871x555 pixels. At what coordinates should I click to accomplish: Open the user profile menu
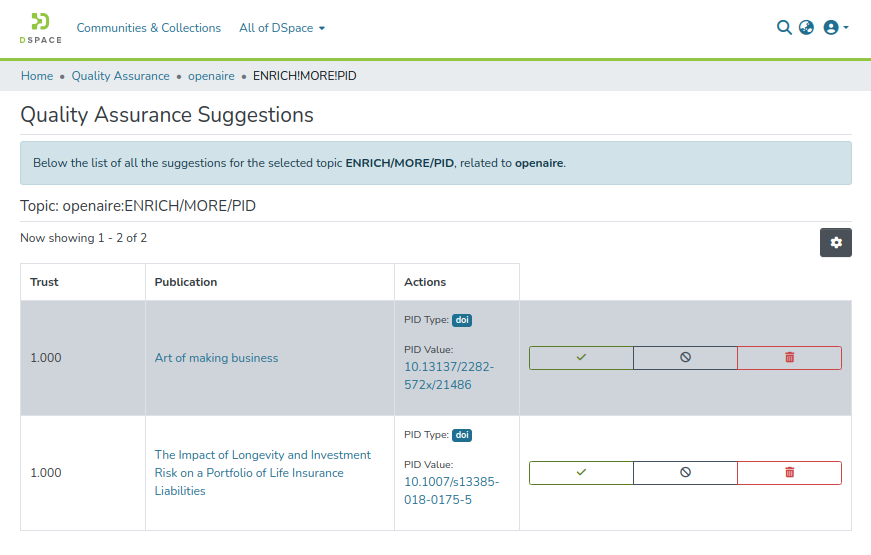coord(835,28)
